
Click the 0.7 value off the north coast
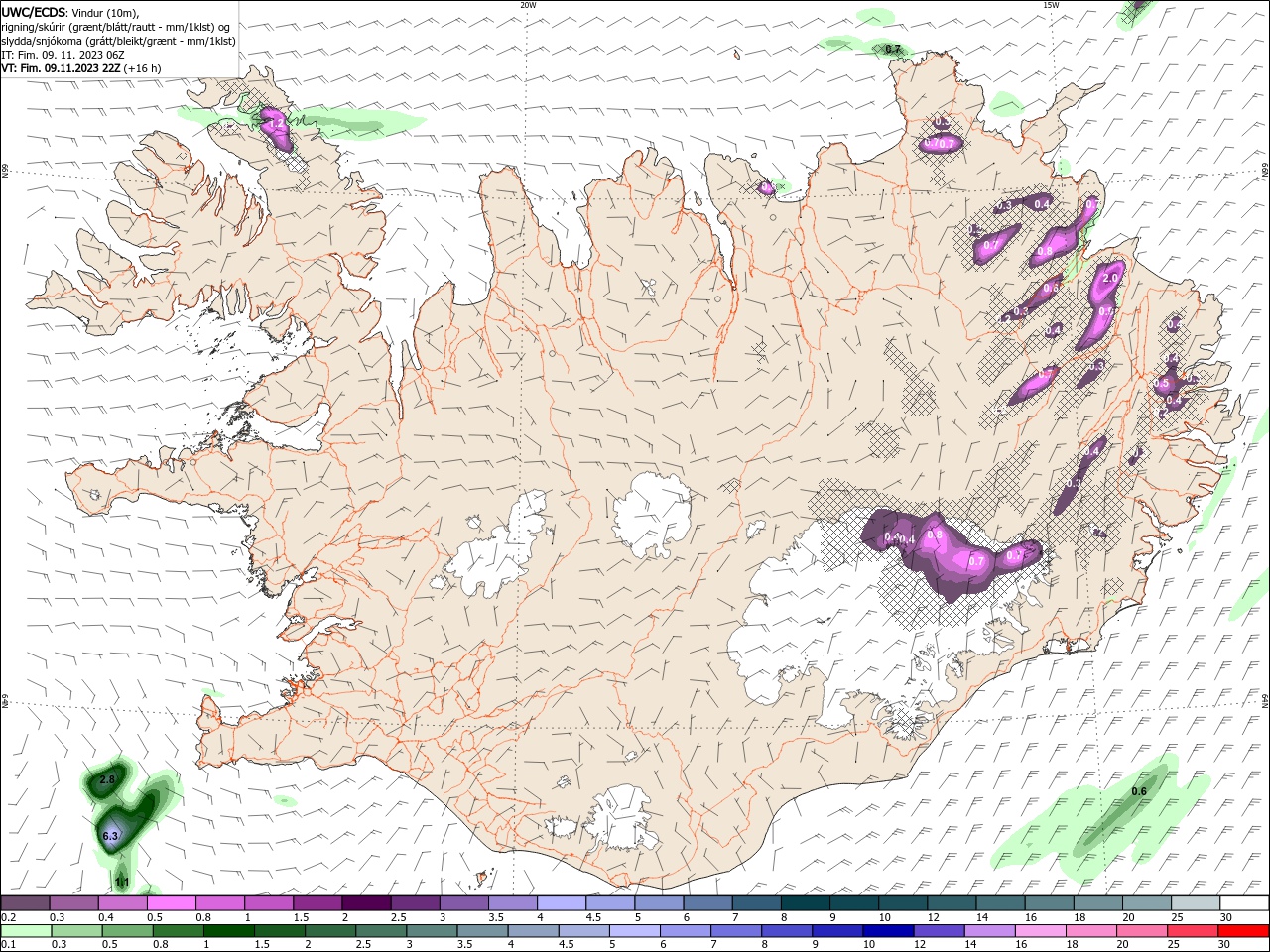[892, 49]
